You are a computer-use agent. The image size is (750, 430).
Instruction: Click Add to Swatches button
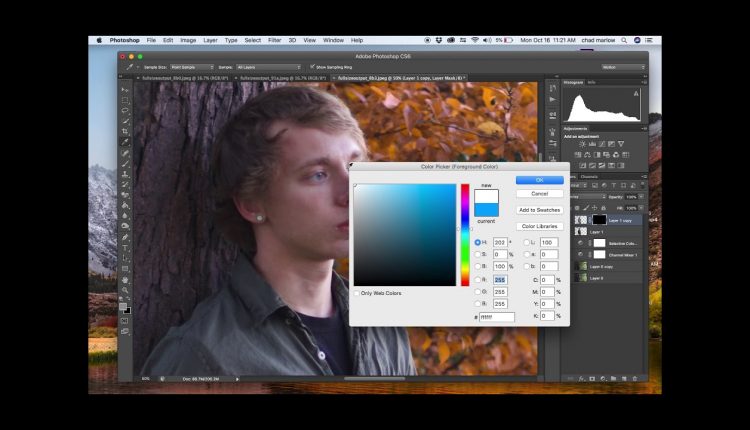(x=540, y=210)
